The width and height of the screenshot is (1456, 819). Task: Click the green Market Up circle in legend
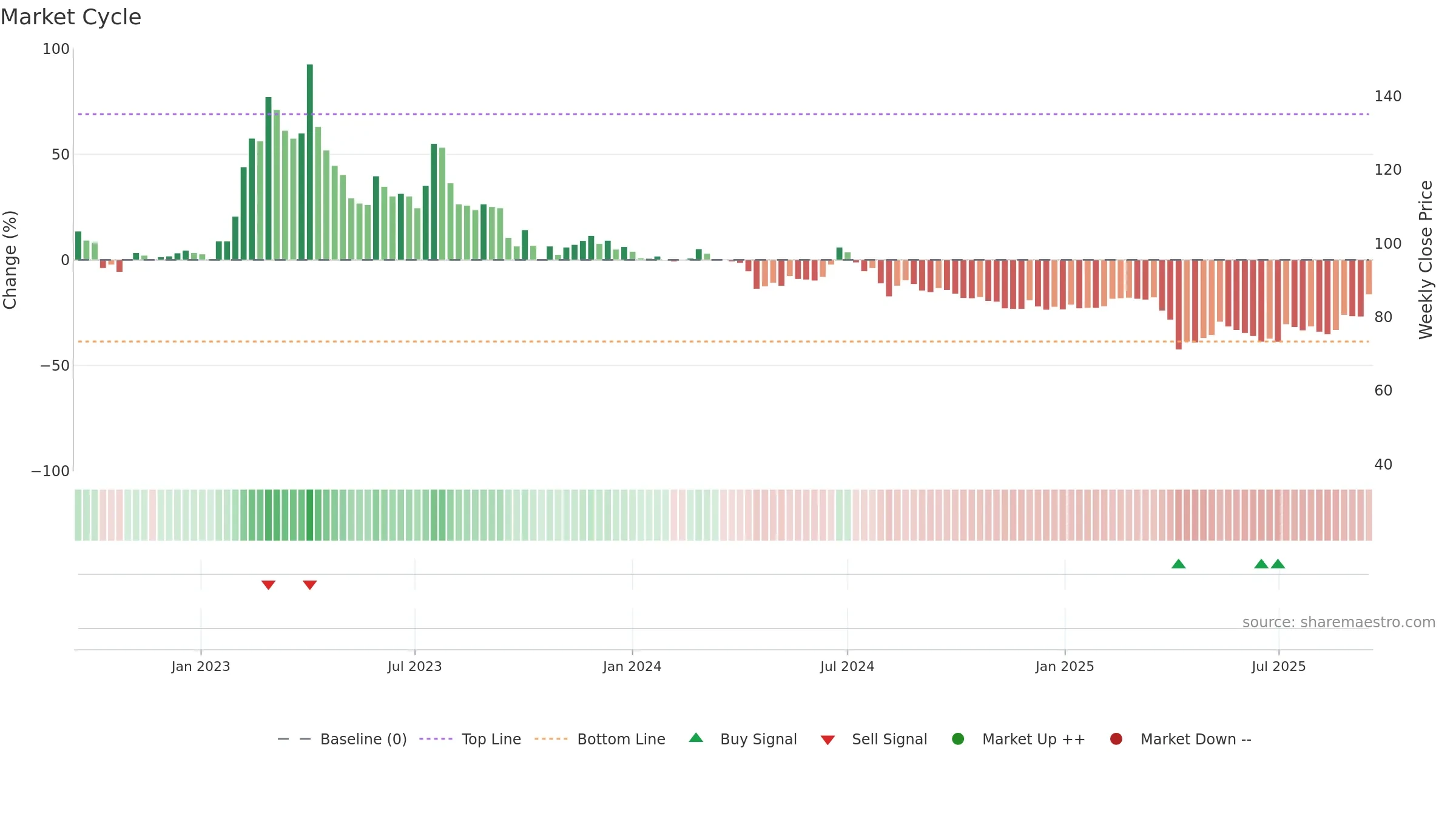pyautogui.click(x=958, y=739)
